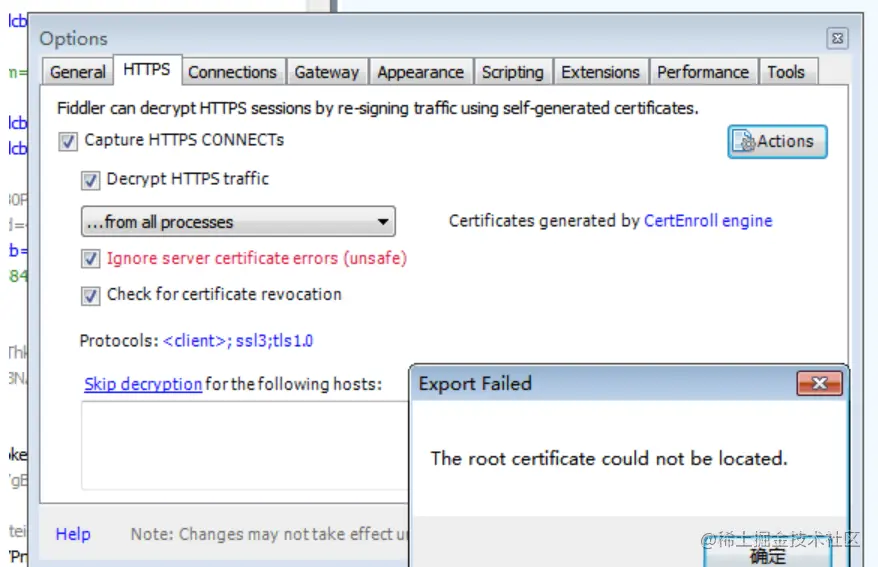This screenshot has width=878, height=567.
Task: Close the Options window
Action: [x=838, y=39]
